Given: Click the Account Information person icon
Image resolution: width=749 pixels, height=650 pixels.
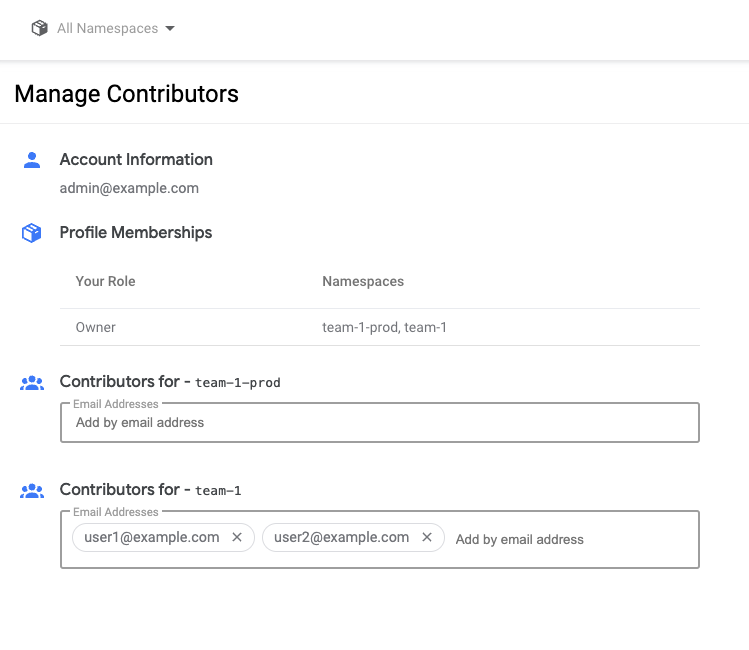Looking at the screenshot, I should [32, 160].
